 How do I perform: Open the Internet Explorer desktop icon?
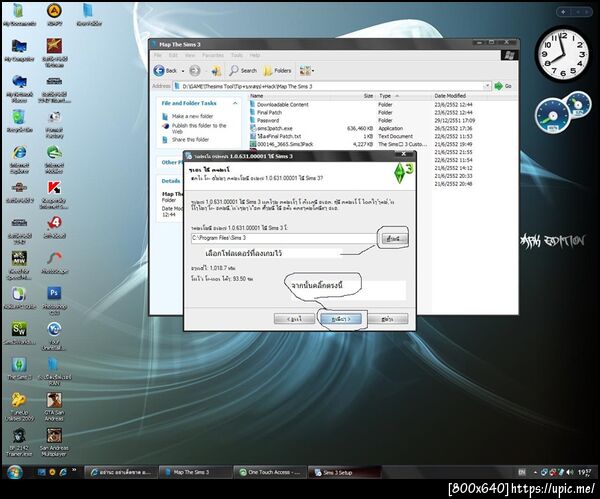point(19,159)
